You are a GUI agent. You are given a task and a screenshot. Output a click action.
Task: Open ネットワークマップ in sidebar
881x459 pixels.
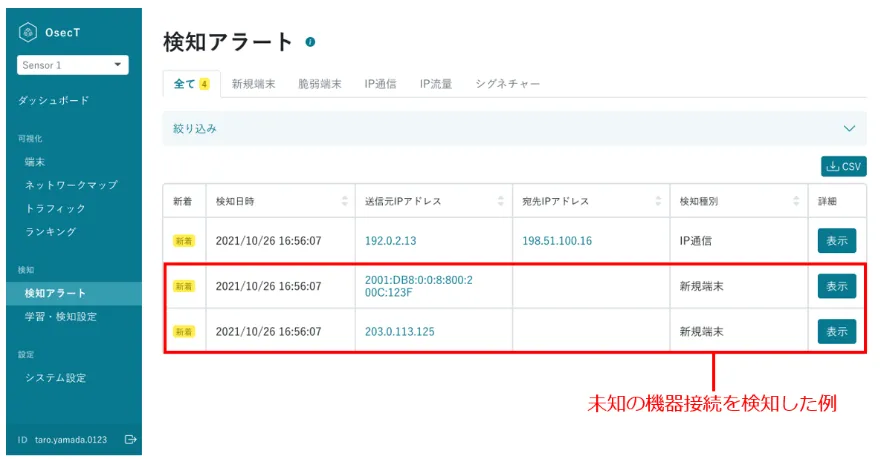pyautogui.click(x=71, y=185)
